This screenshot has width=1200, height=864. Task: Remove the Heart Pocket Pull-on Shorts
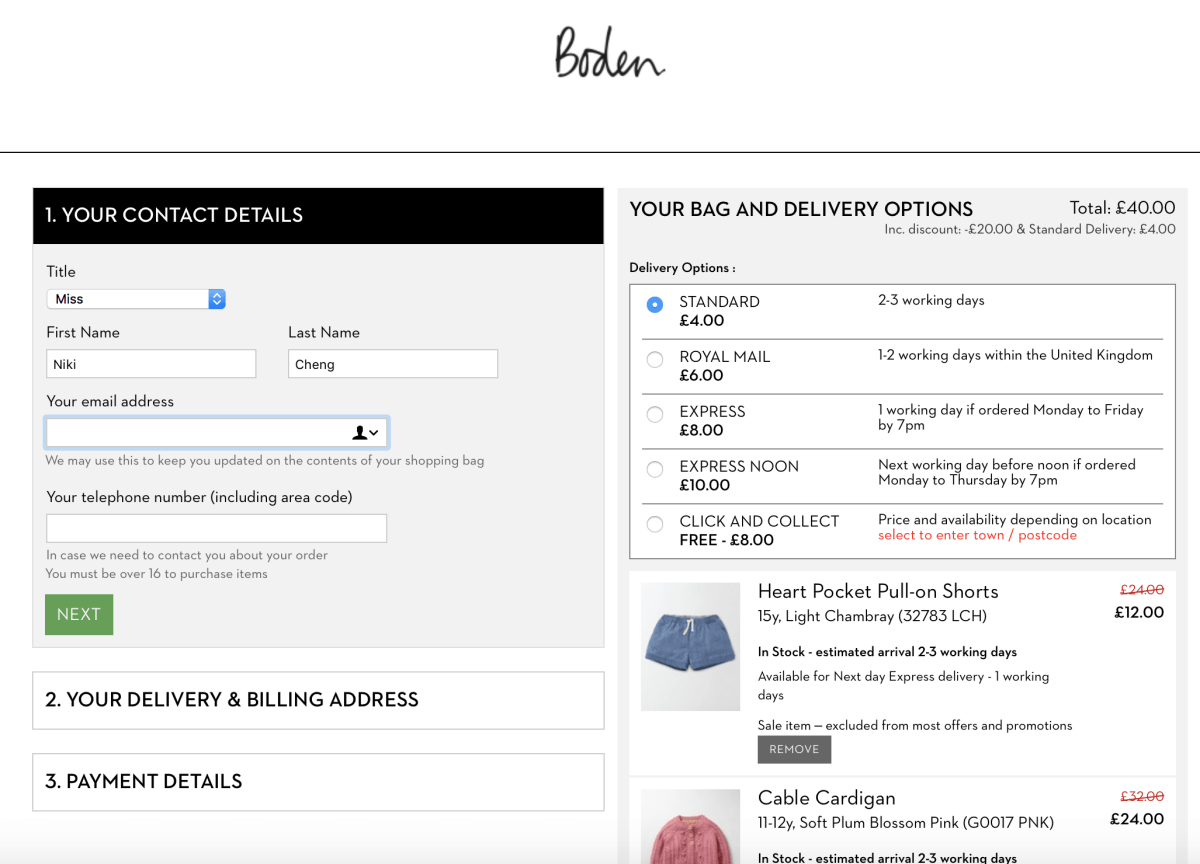[x=794, y=749]
